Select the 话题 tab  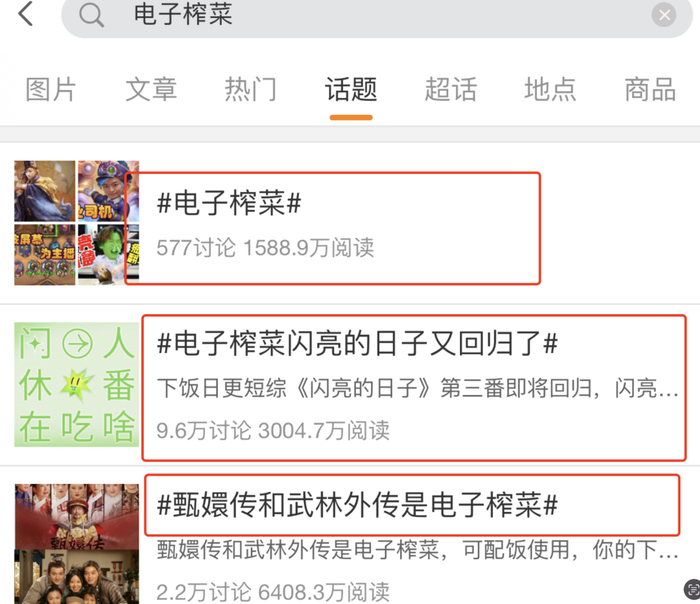coord(351,90)
